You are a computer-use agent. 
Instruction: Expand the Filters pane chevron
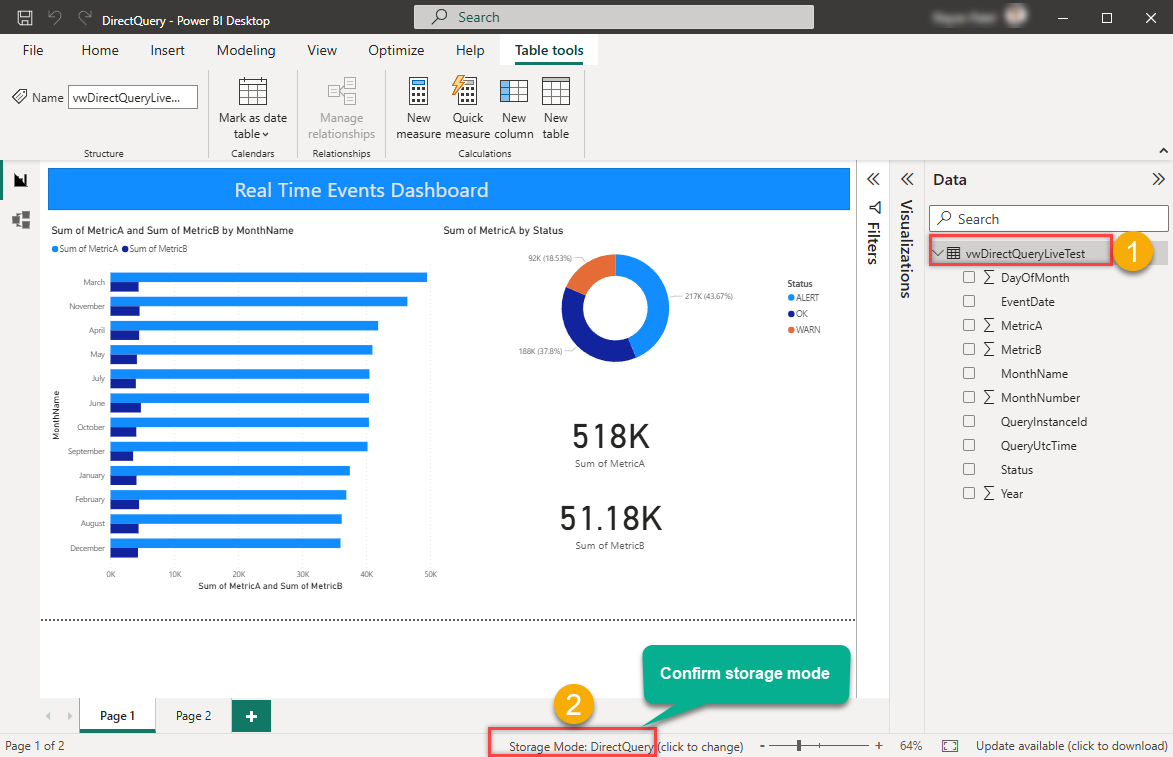[873, 180]
